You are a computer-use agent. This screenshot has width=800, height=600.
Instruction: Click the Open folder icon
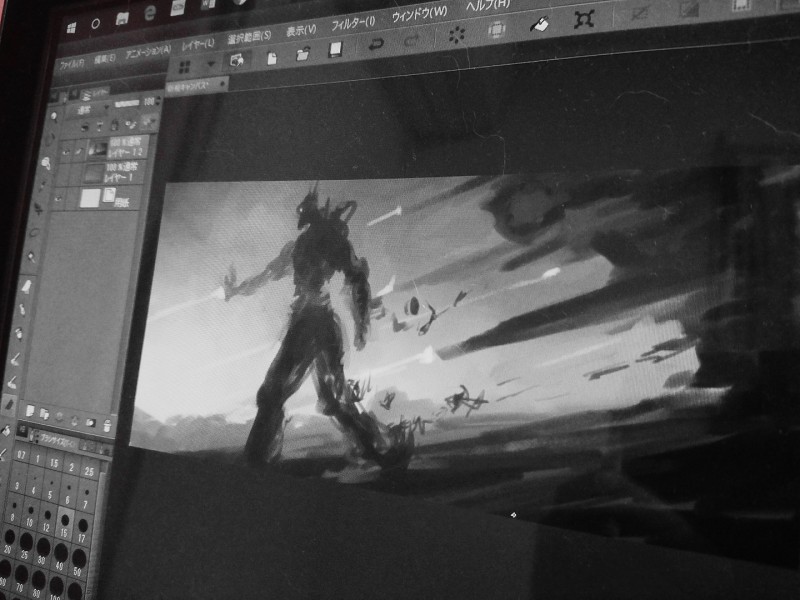pos(303,54)
